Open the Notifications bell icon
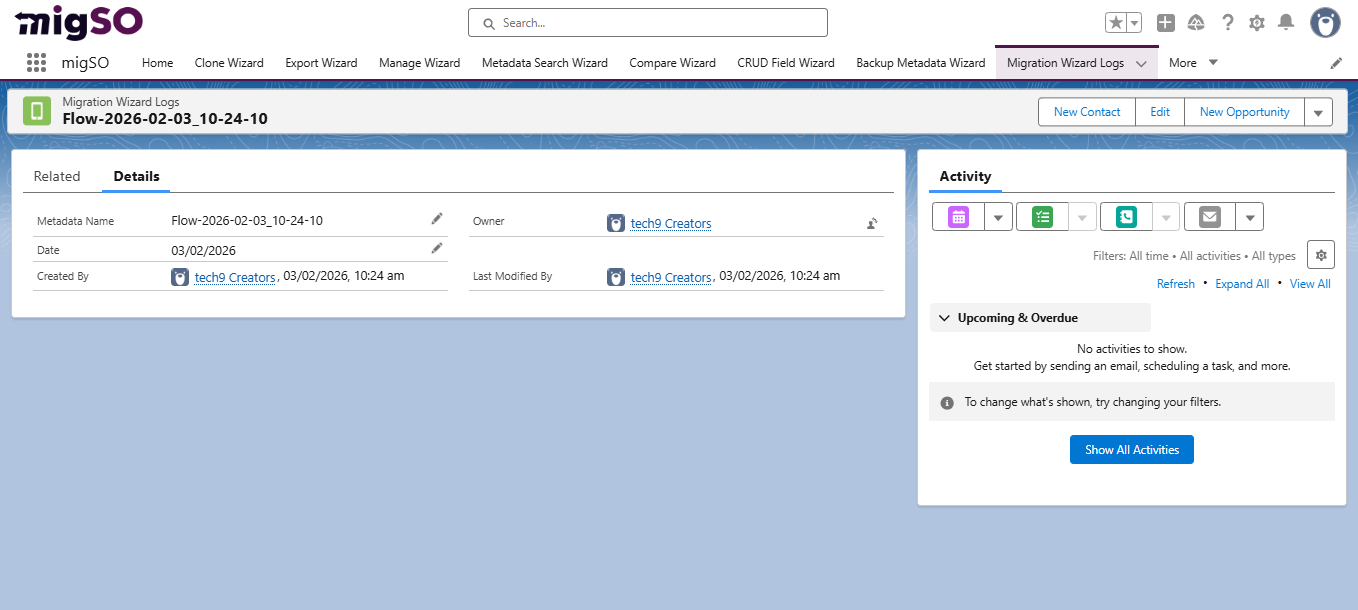1358x610 pixels. pyautogui.click(x=1286, y=22)
